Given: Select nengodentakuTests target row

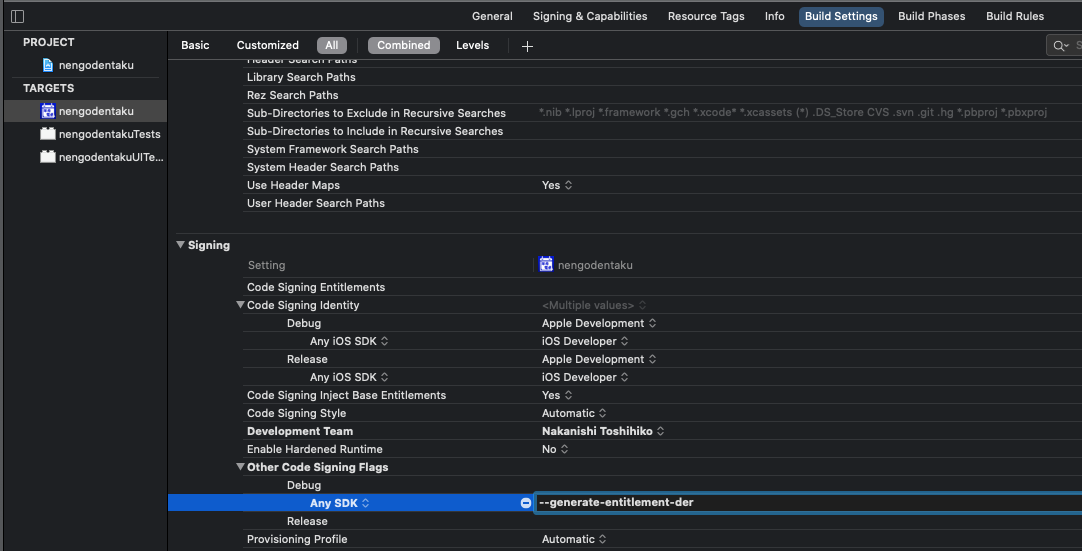Looking at the screenshot, I should coord(86,134).
